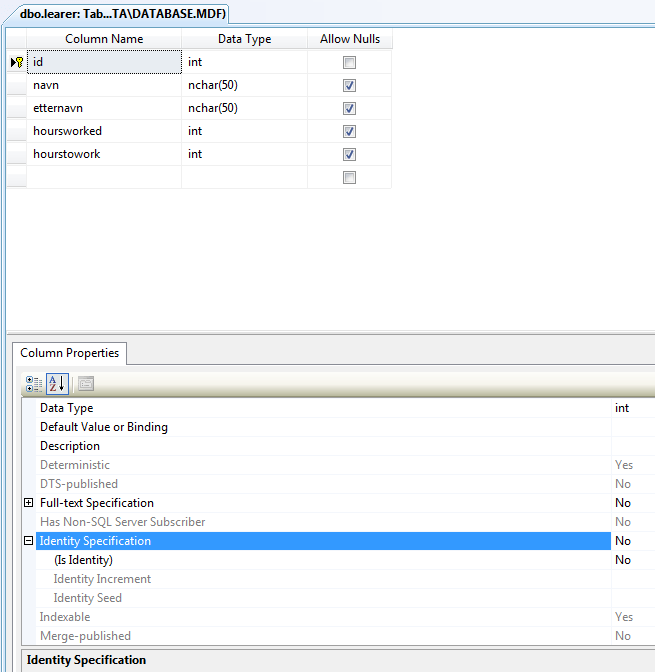Click the Default Value or Binding value field
Image resolution: width=655 pixels, height=672 pixels.
click(x=633, y=427)
